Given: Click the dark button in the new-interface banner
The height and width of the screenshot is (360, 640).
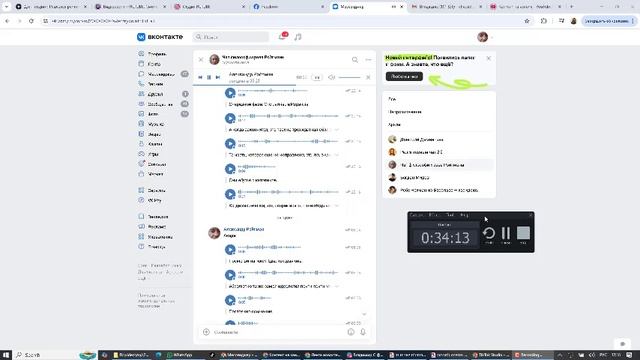Looking at the screenshot, I should (404, 76).
